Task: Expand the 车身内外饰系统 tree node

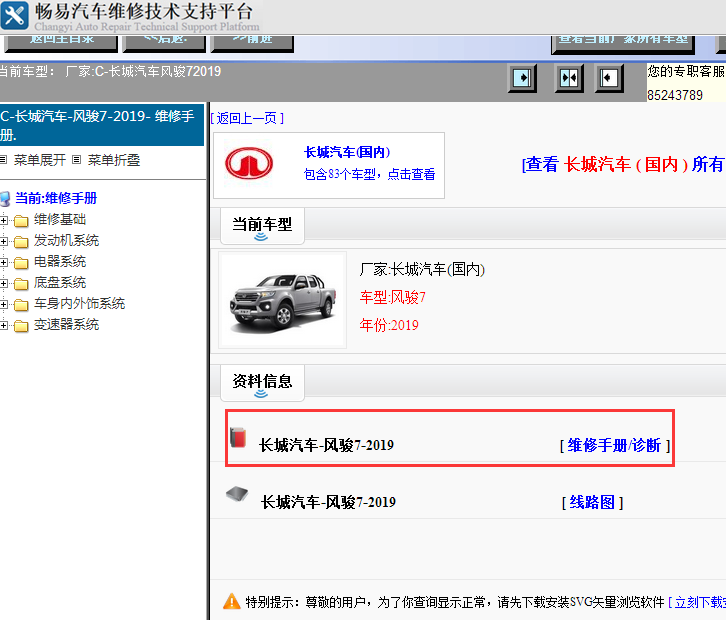Action: [x=4, y=304]
